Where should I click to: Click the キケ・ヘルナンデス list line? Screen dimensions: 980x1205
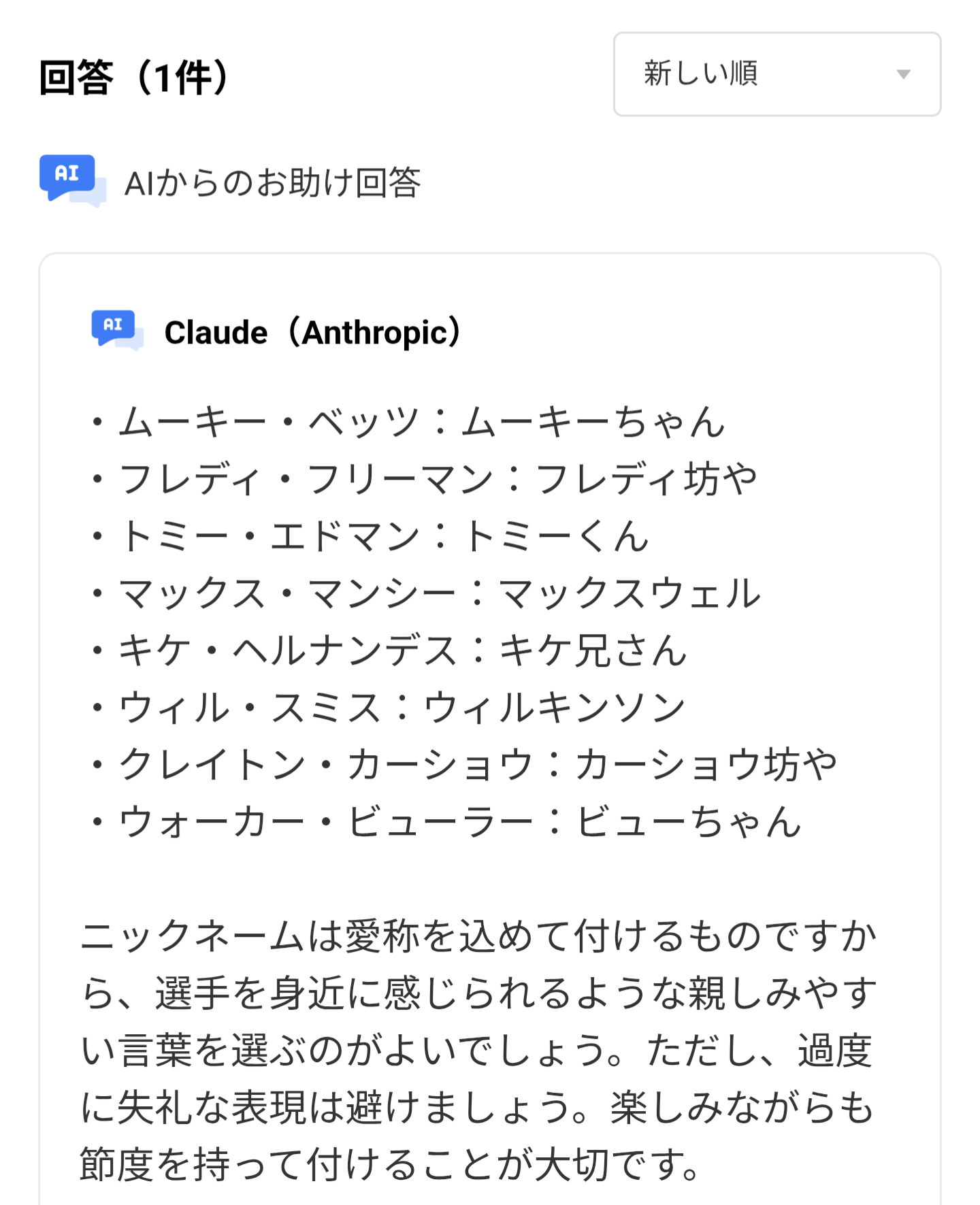click(388, 650)
